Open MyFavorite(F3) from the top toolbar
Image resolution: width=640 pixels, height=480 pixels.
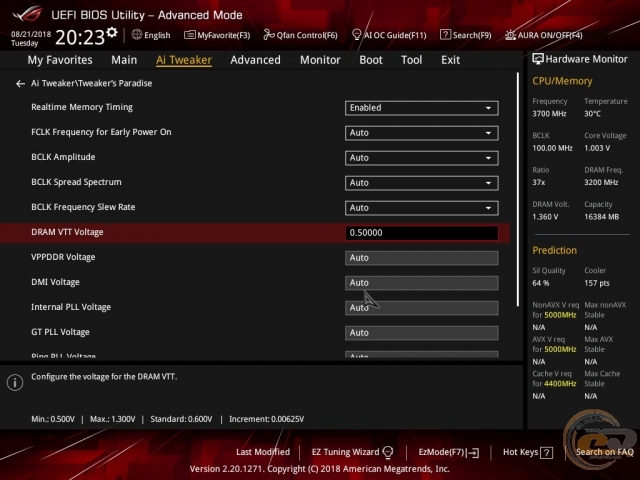point(217,35)
